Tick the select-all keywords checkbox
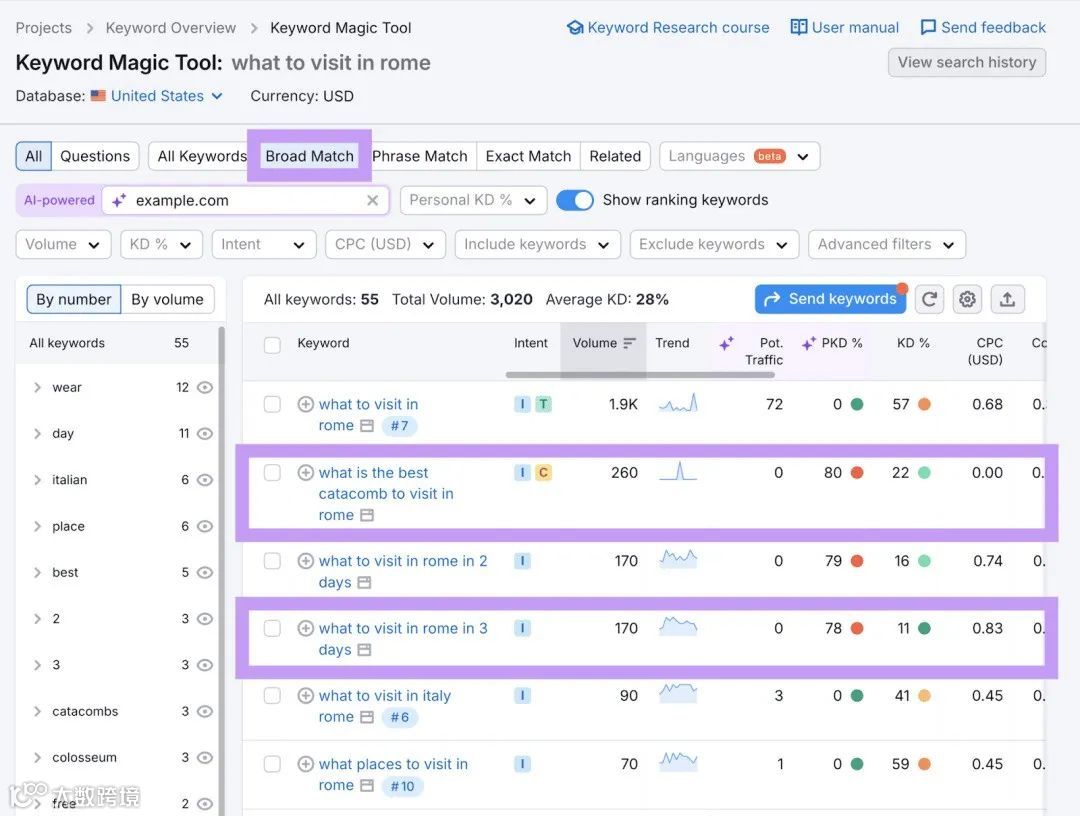Viewport: 1080px width, 816px height. click(272, 345)
